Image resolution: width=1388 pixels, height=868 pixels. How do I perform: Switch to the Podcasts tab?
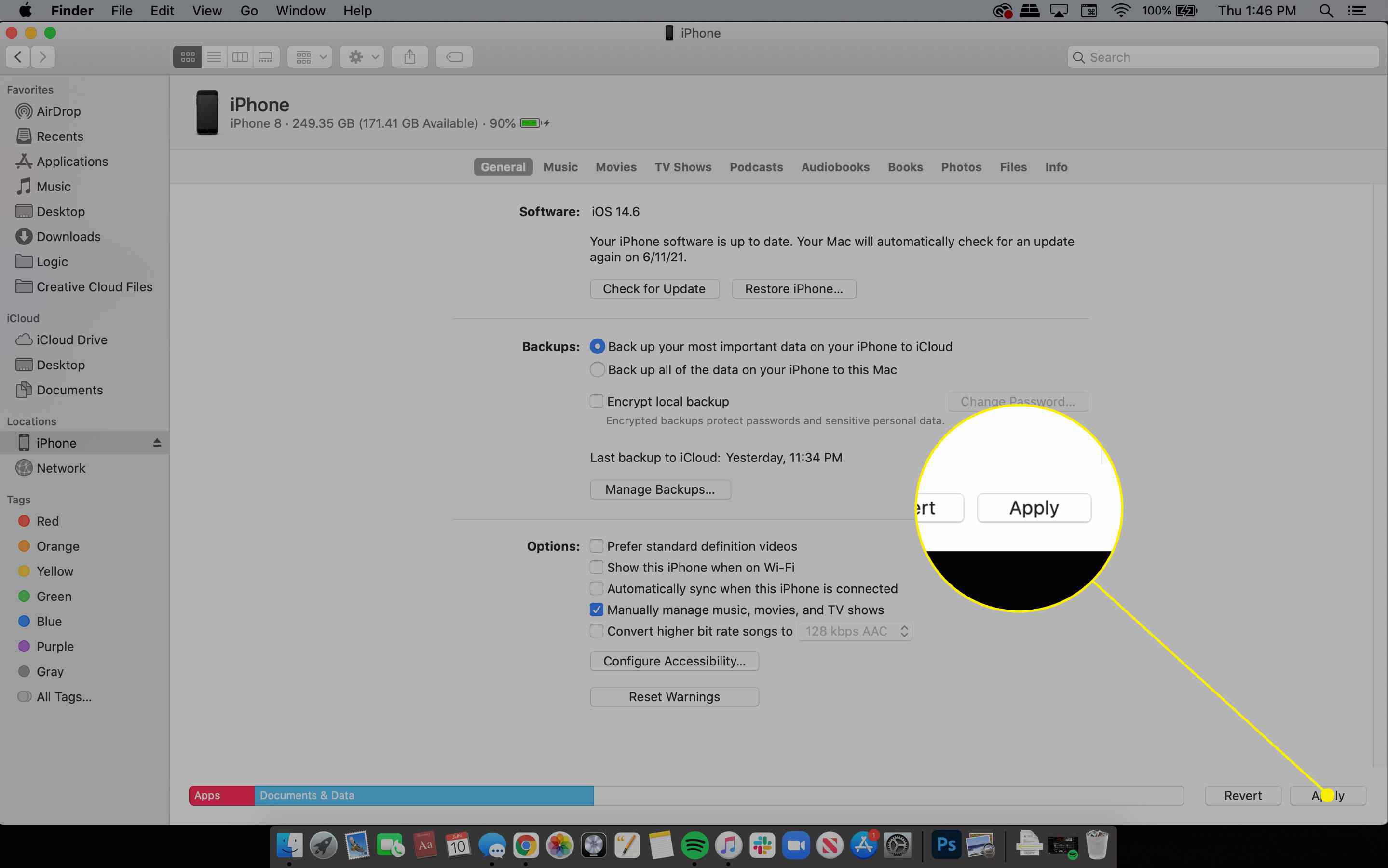point(756,167)
